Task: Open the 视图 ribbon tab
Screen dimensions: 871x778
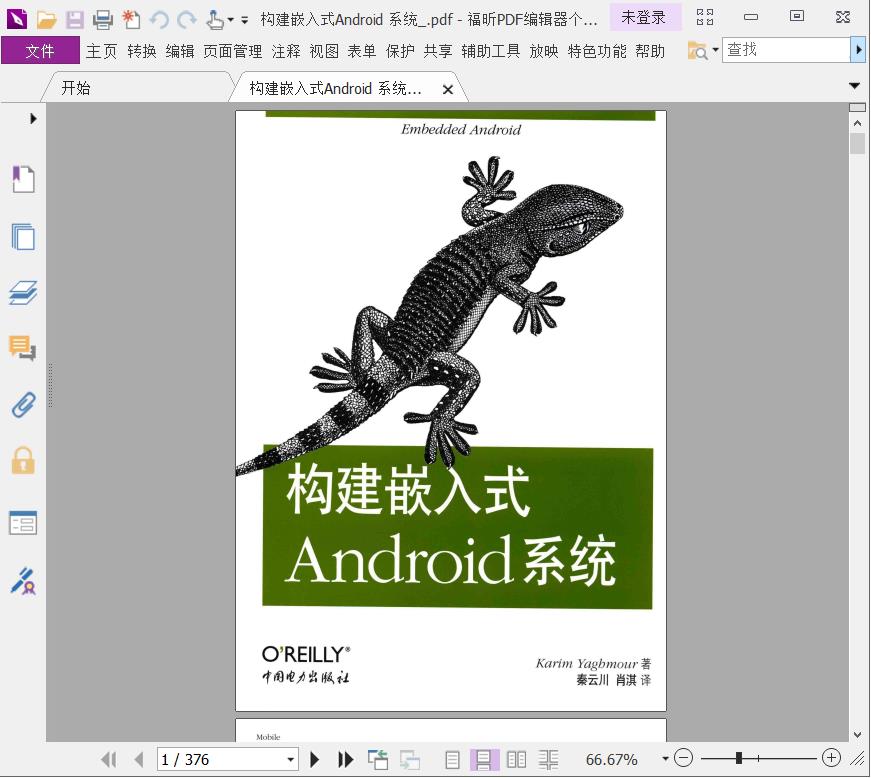Action: pos(324,51)
